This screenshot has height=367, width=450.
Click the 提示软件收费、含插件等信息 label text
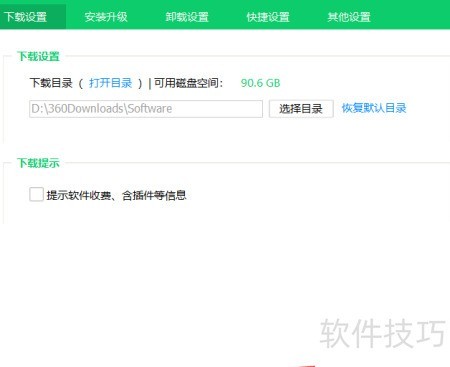pyautogui.click(x=116, y=195)
